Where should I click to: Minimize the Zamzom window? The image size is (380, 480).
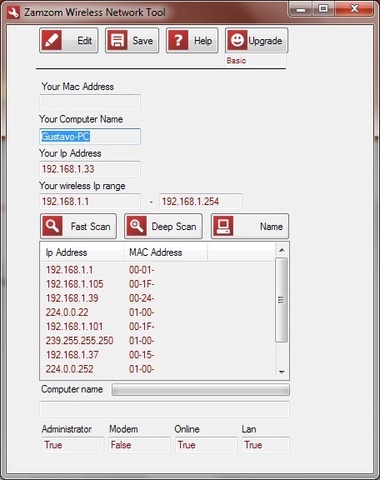[301, 9]
